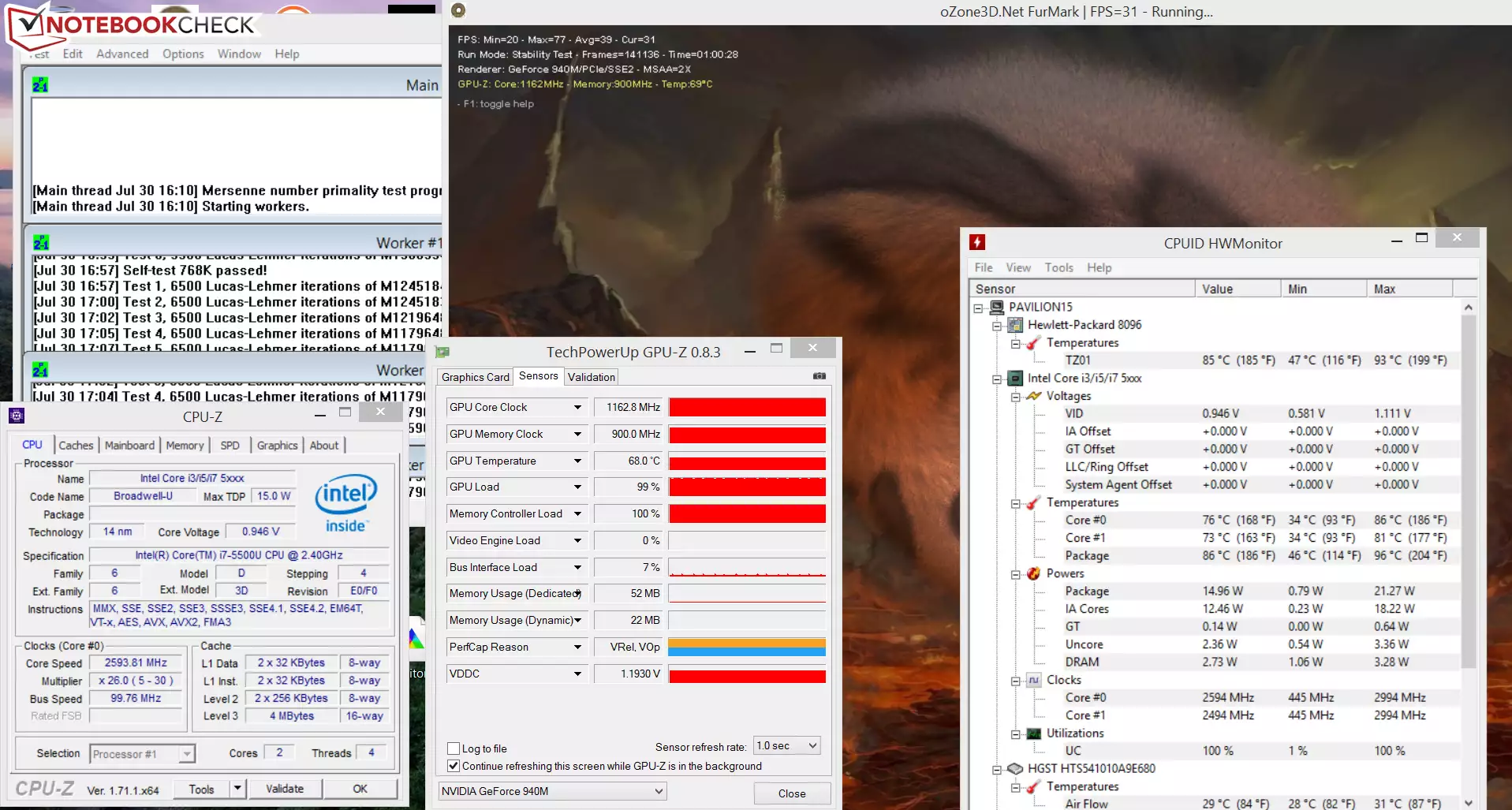Click the Intel inside logo in CPU-Z
This screenshot has height=810, width=1512.
click(x=345, y=503)
